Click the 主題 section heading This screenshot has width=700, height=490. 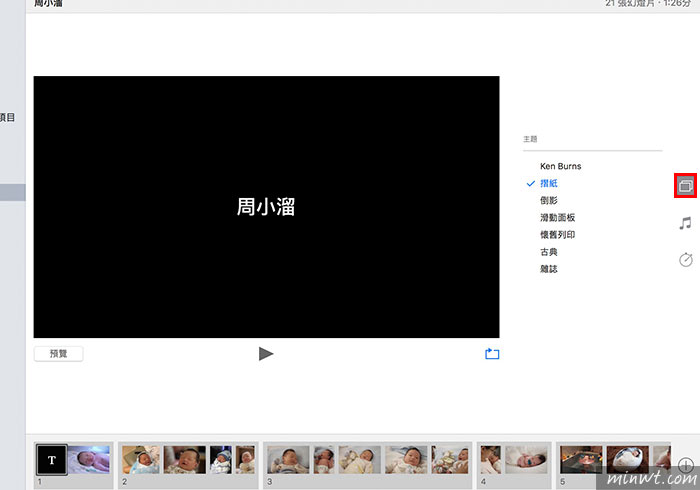point(530,139)
